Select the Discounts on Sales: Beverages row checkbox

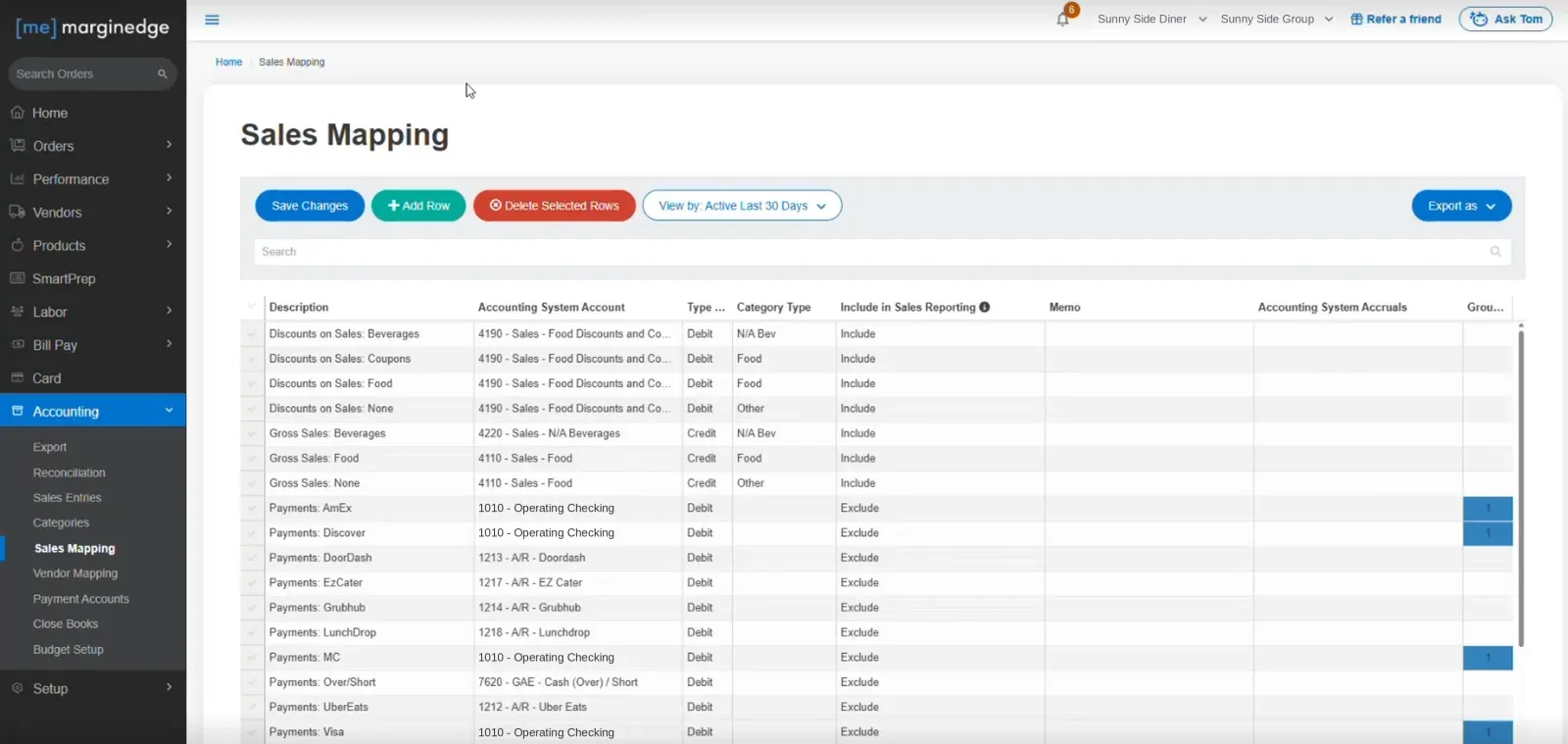(252, 334)
